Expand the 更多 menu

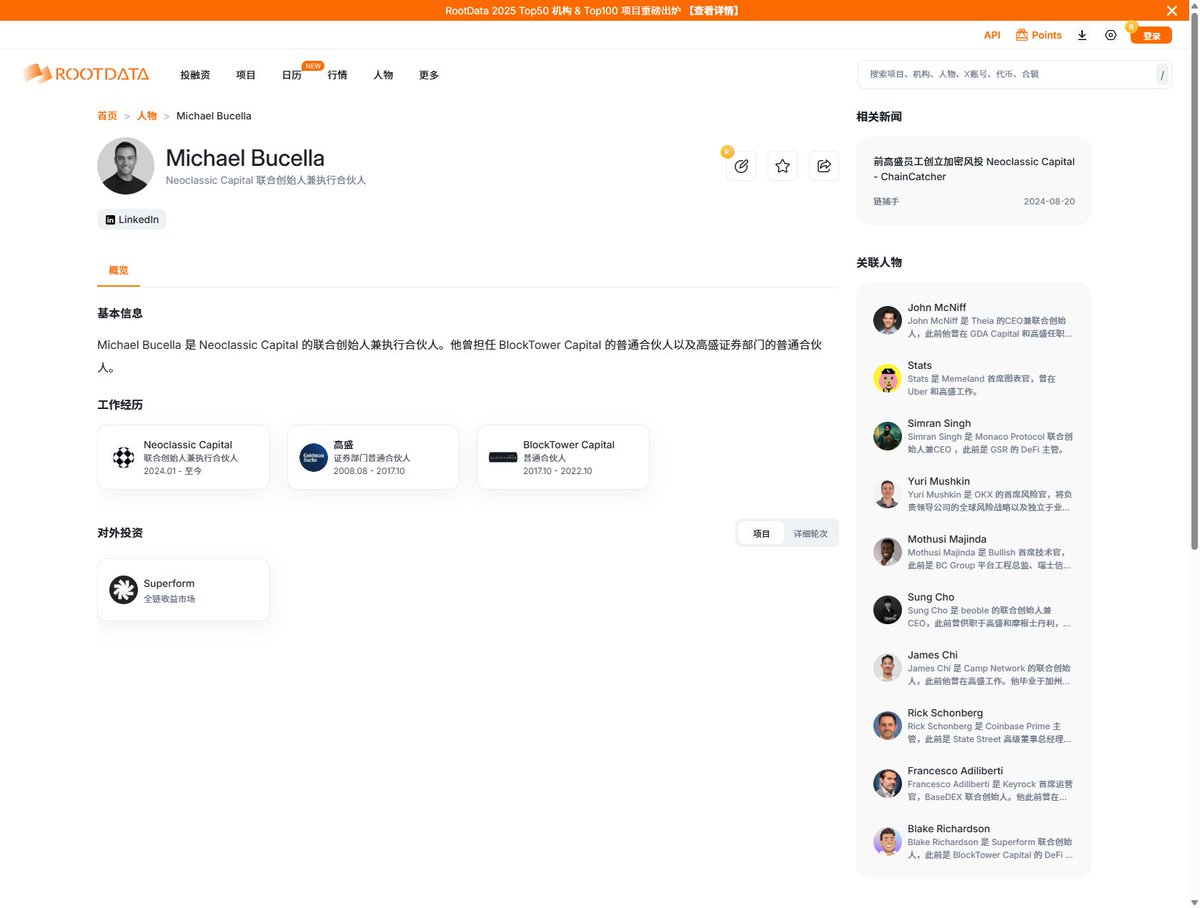(x=429, y=75)
